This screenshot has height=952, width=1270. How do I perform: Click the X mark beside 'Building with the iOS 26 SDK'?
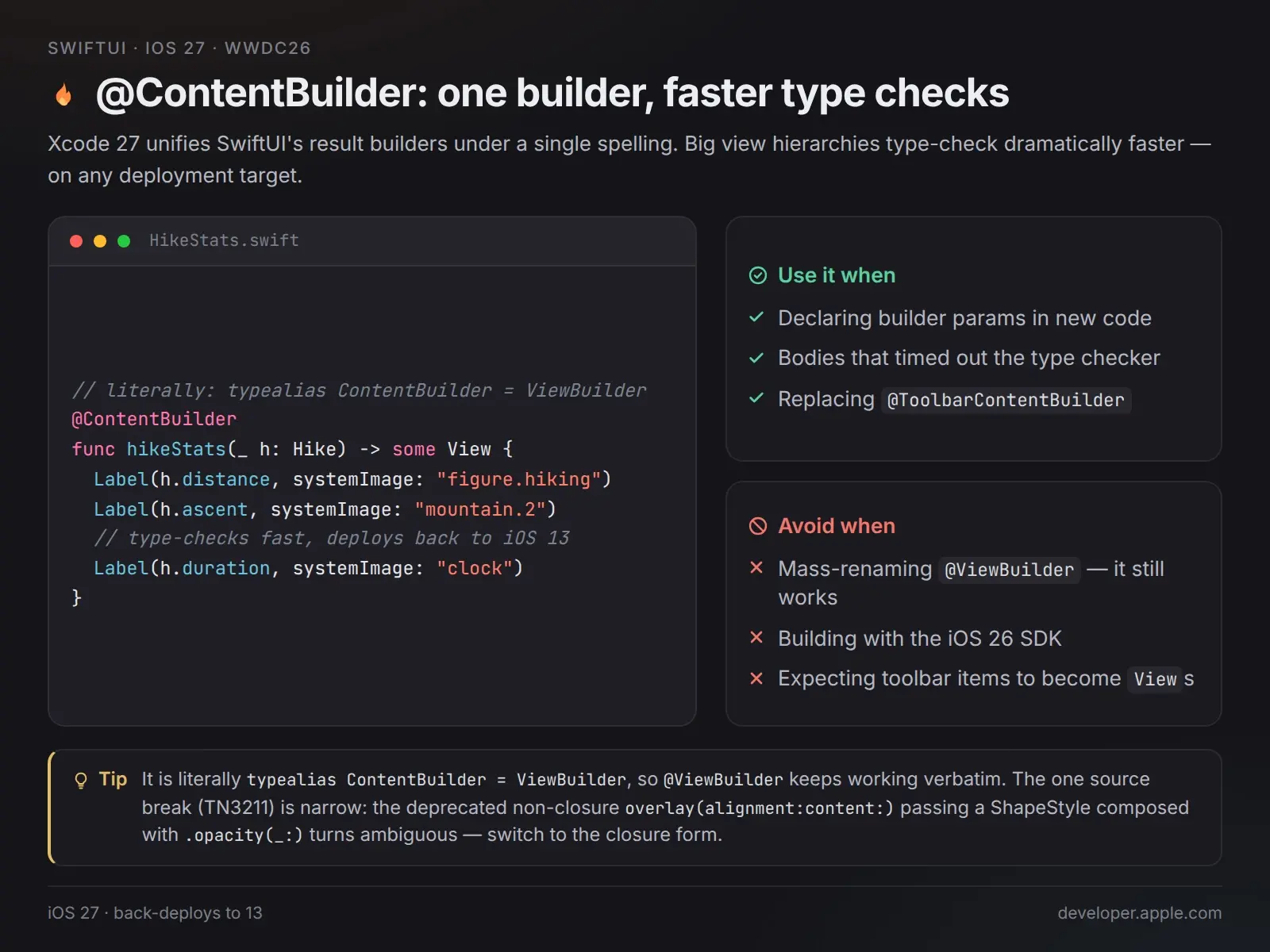tap(756, 638)
